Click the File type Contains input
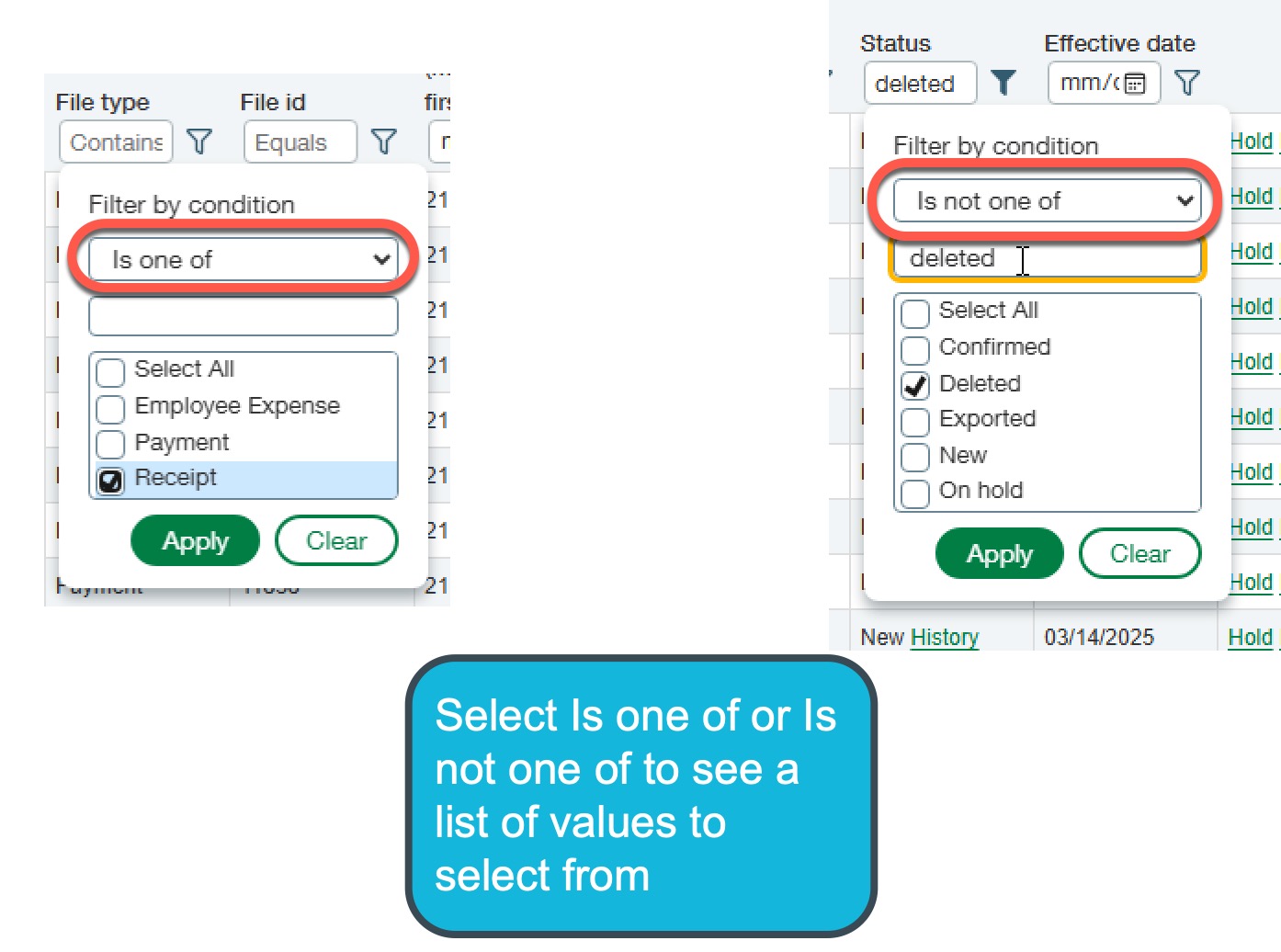1281x952 pixels. (116, 142)
